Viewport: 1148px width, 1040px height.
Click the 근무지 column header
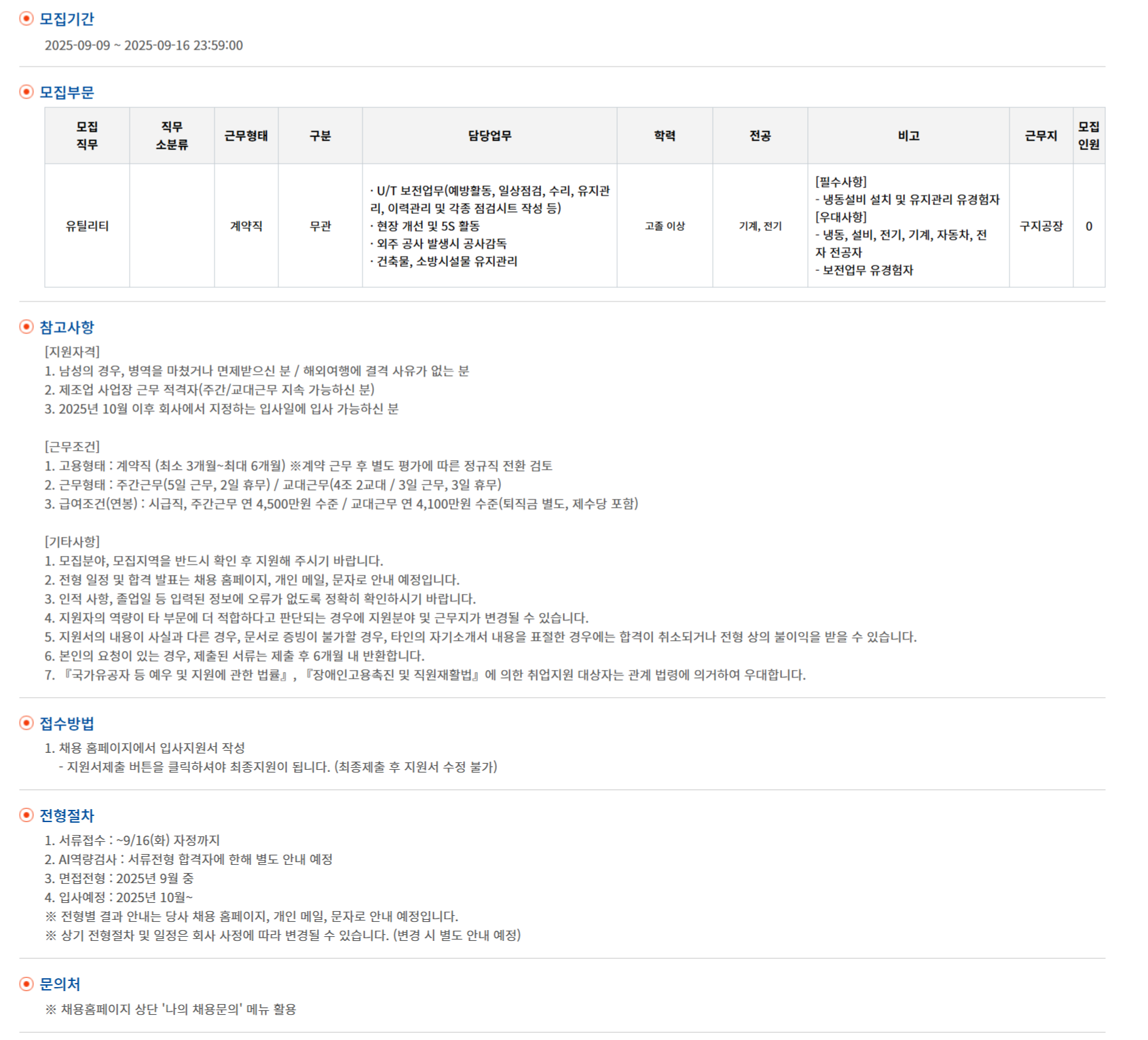(x=1041, y=136)
